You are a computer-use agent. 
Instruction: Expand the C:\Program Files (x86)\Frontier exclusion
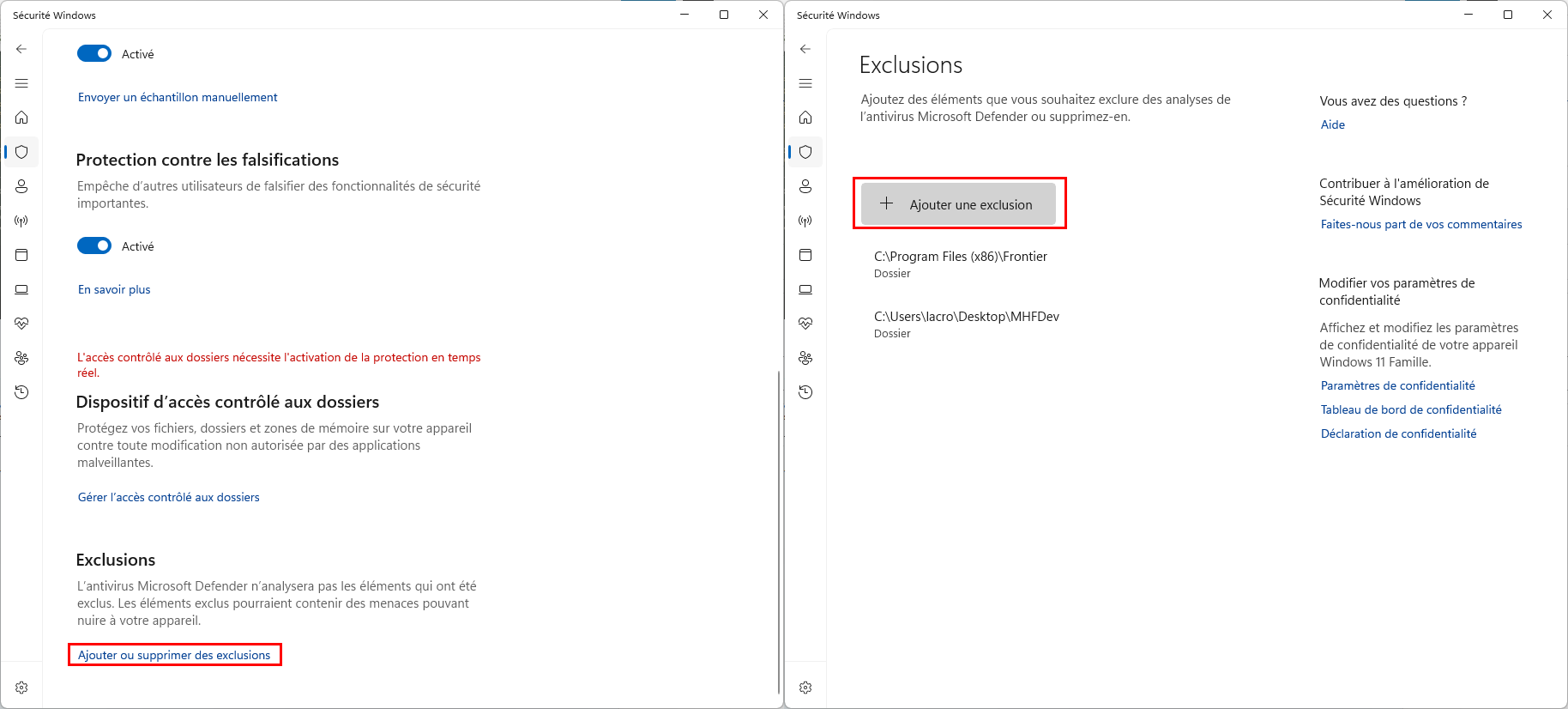[x=960, y=264]
